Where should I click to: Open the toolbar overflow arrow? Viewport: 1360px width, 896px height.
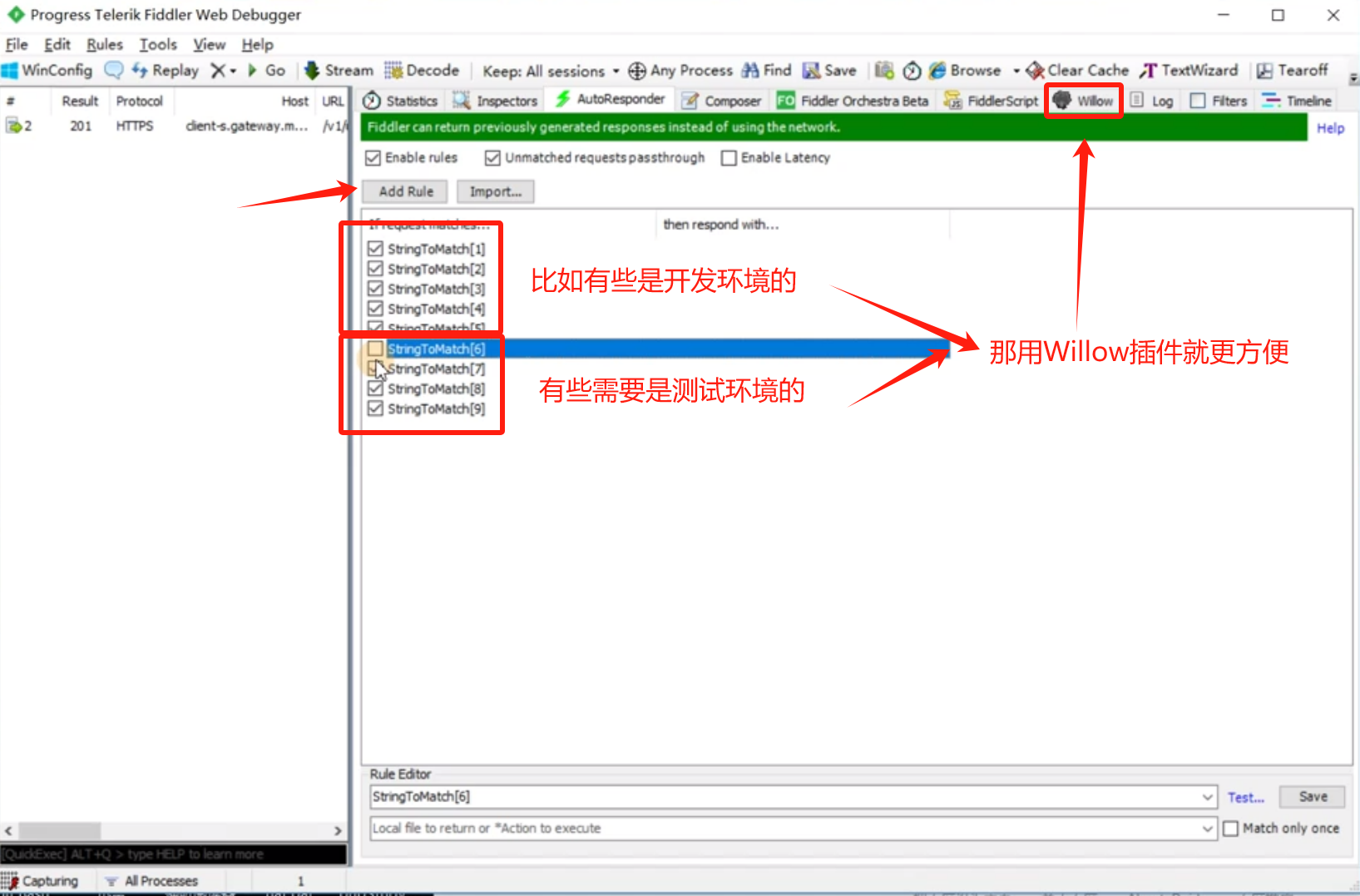click(x=1353, y=77)
